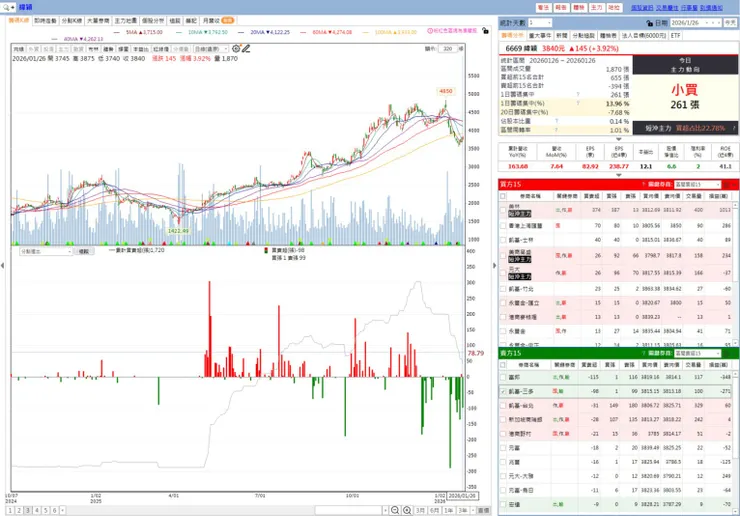The height and width of the screenshot is (516, 740).
Task: Toggle select-all checkbox in 買方15 header
Action: [503, 196]
